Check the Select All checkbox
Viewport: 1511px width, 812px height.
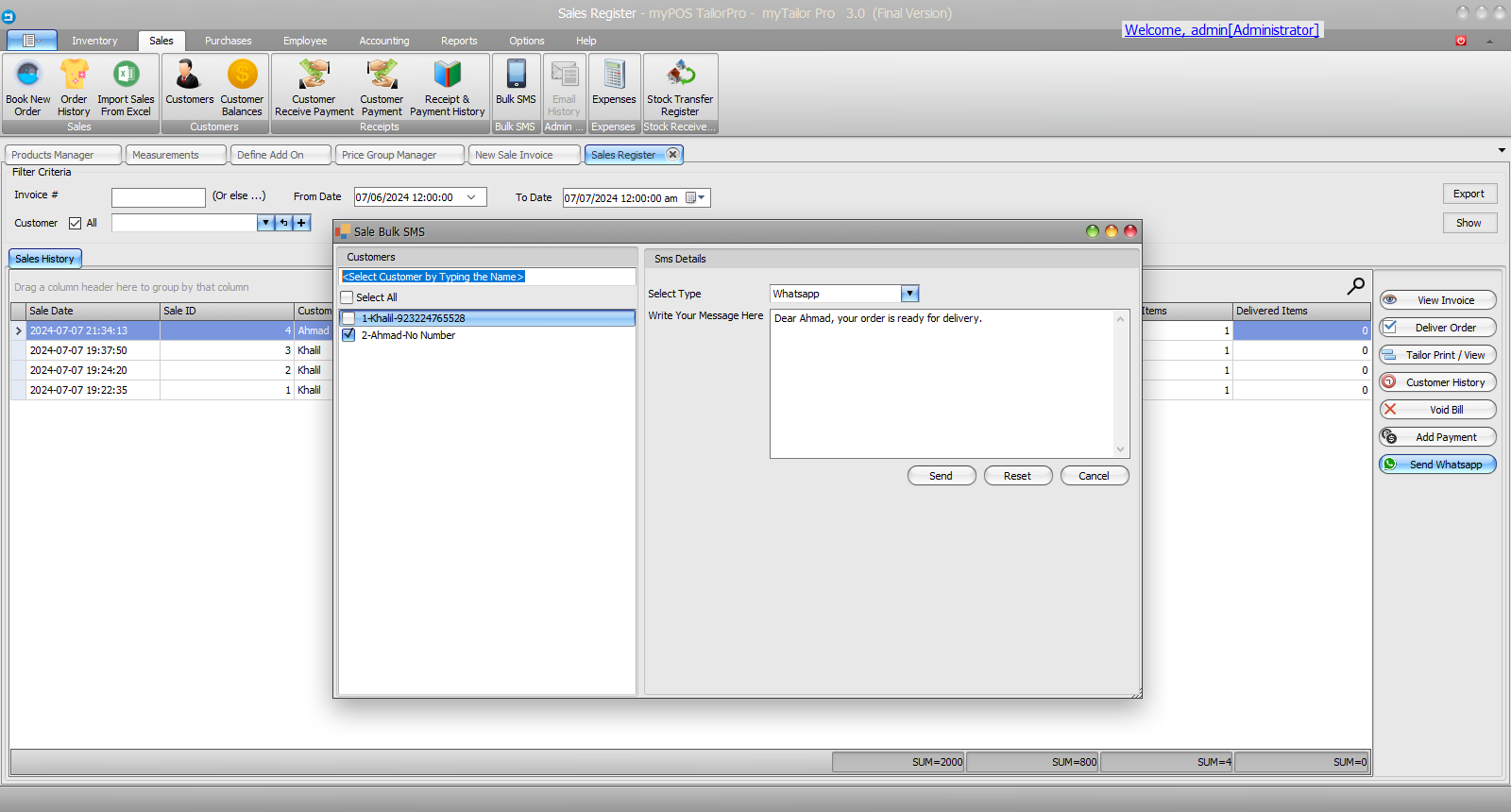(x=348, y=297)
